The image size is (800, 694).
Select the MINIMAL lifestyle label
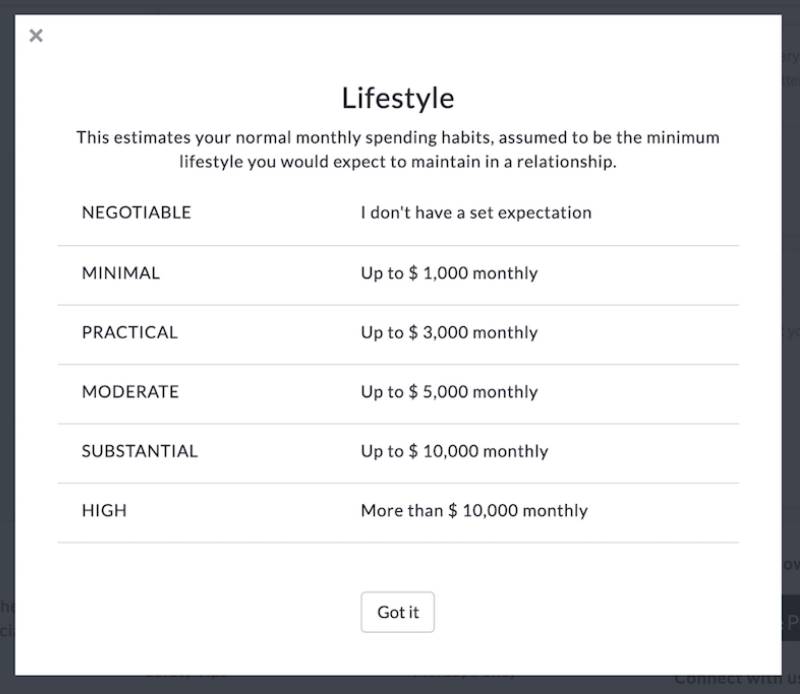click(x=121, y=272)
